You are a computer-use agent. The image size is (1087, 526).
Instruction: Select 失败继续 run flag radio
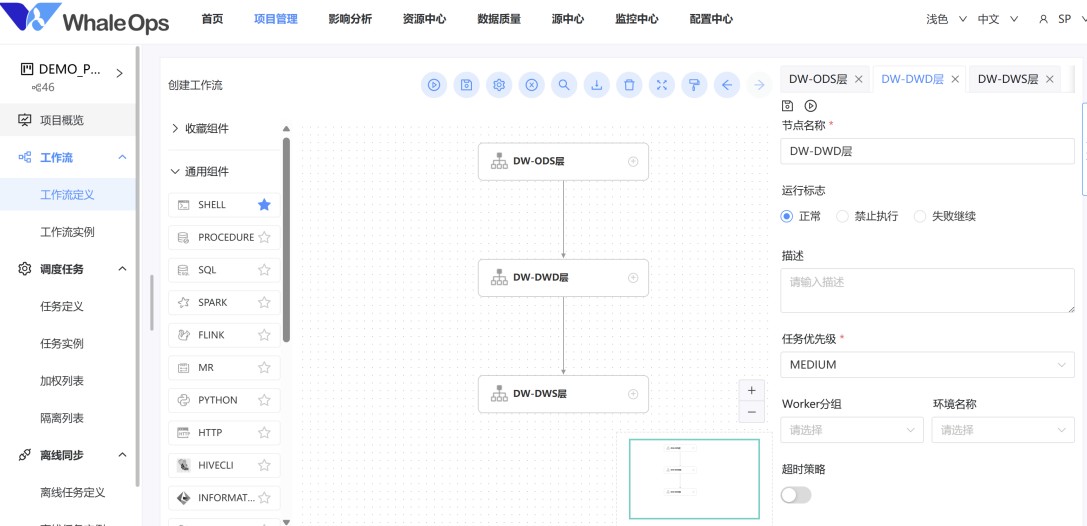[920, 216]
